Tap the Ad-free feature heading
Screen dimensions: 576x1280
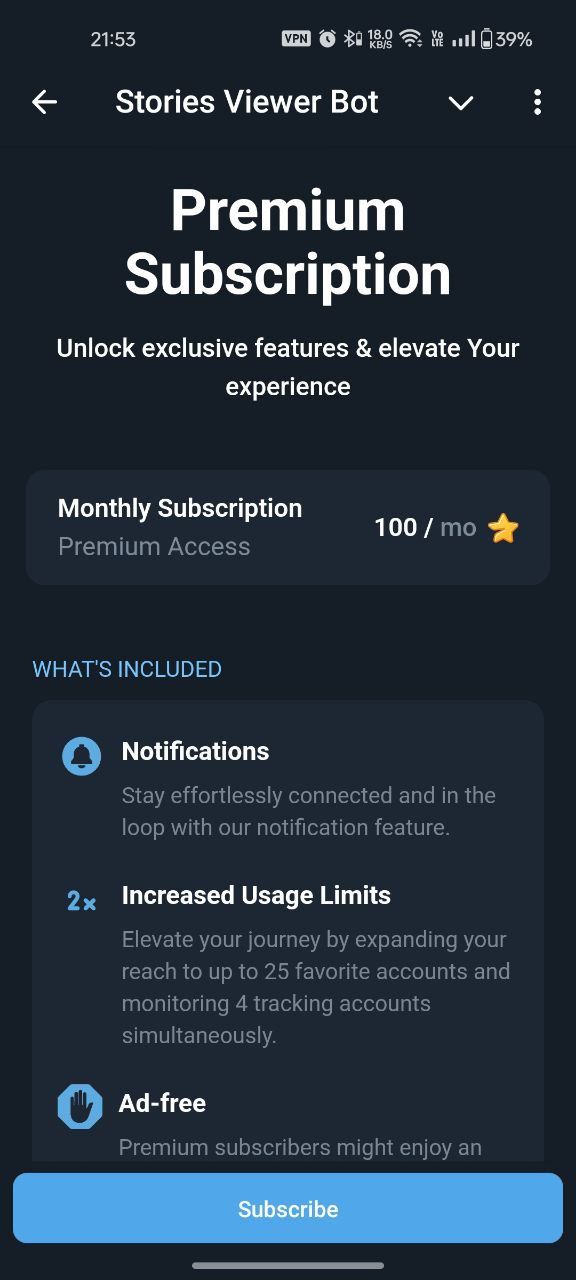pyautogui.click(x=162, y=1103)
